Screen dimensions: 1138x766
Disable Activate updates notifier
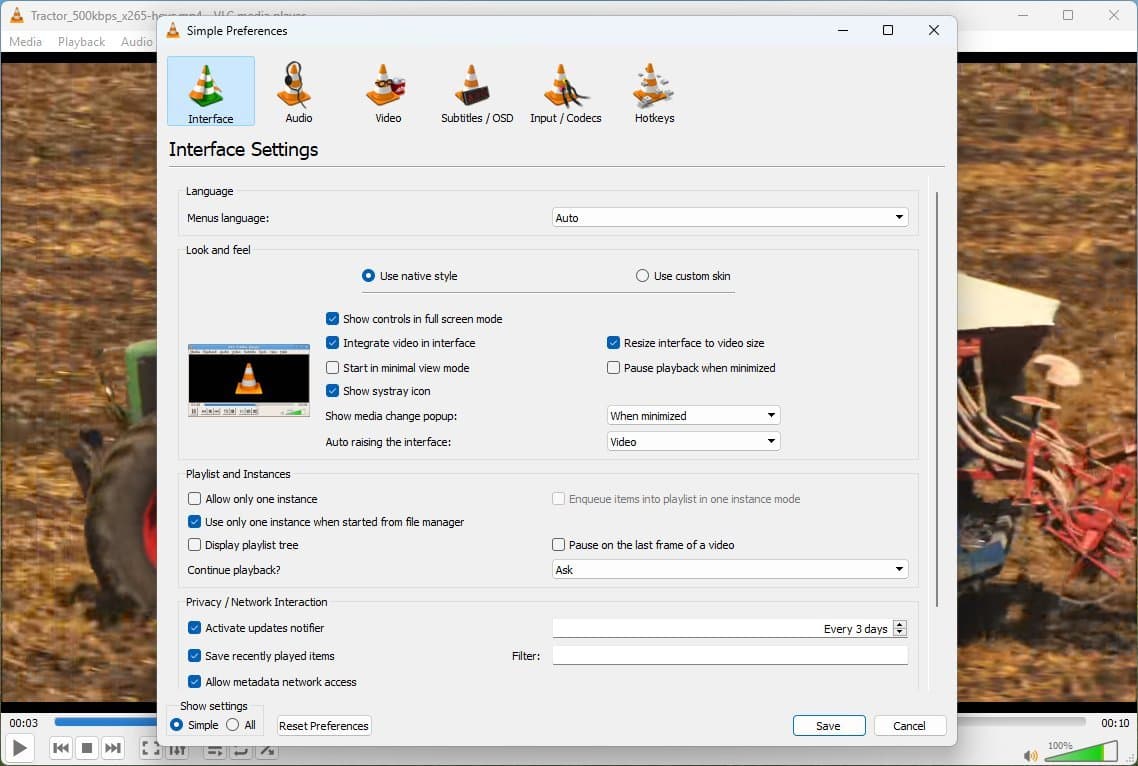(194, 627)
